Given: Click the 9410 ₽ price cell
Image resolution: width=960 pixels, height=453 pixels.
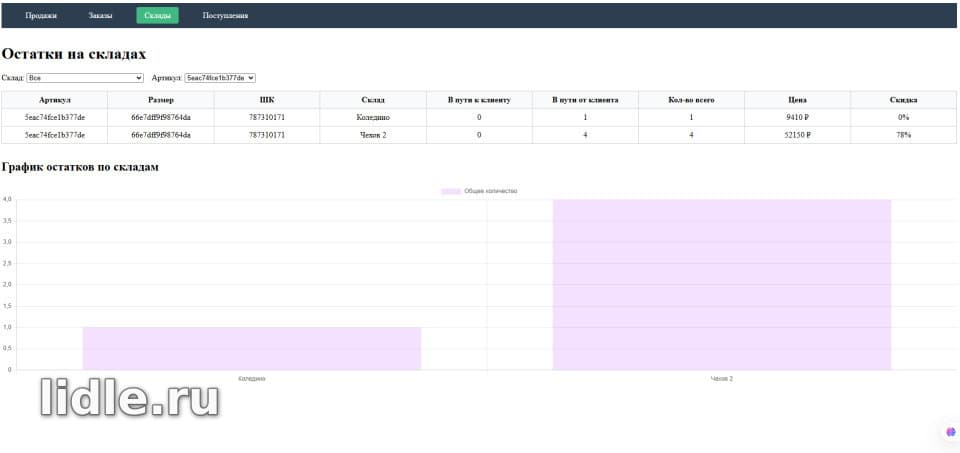Looking at the screenshot, I should click(797, 118).
